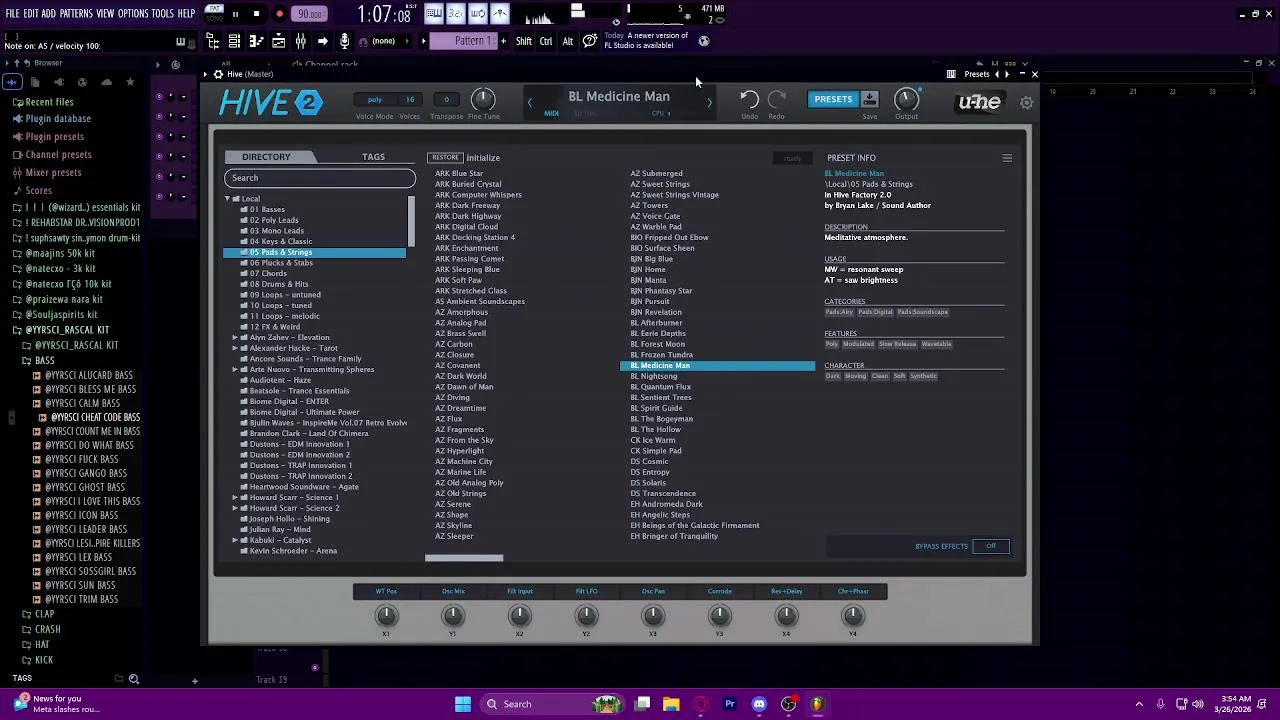
Task: Go to previous preset with left arrow
Action: click(x=530, y=102)
